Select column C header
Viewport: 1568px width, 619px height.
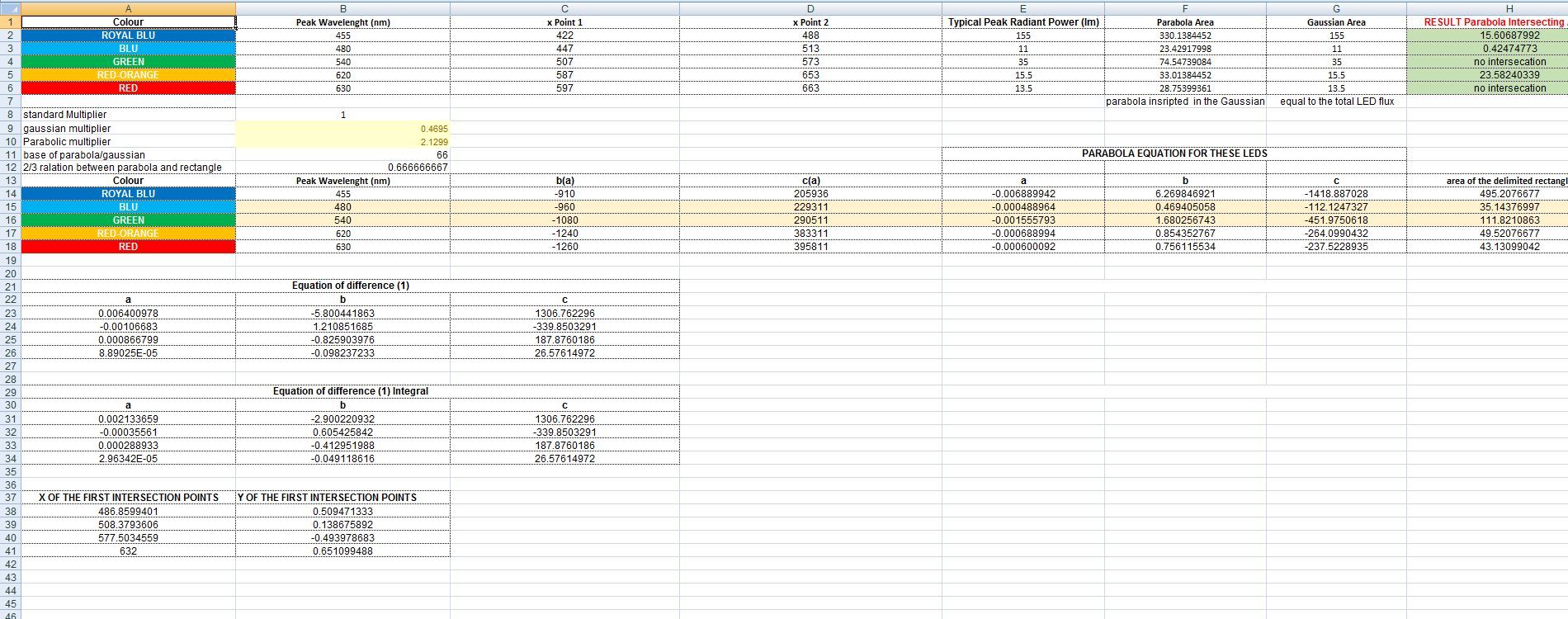tap(564, 8)
